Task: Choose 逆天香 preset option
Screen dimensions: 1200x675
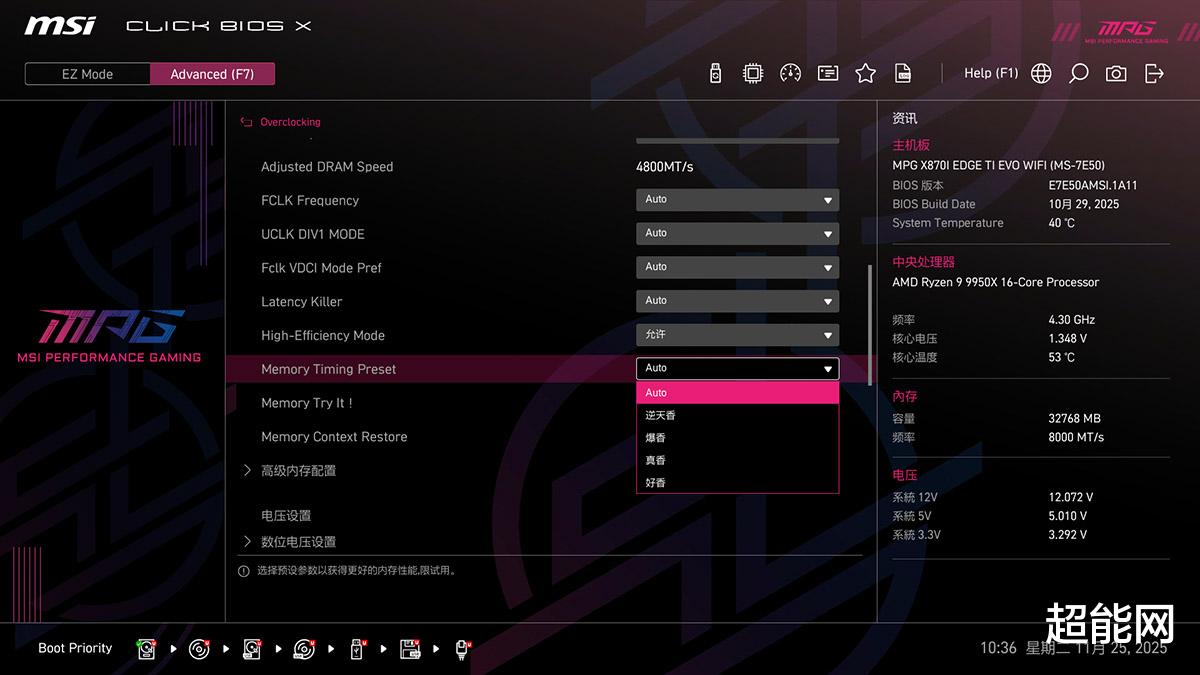Action: tap(738, 415)
